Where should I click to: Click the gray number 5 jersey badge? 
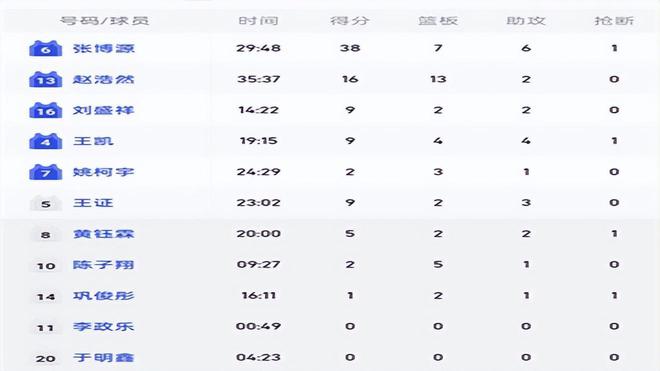[46, 204]
